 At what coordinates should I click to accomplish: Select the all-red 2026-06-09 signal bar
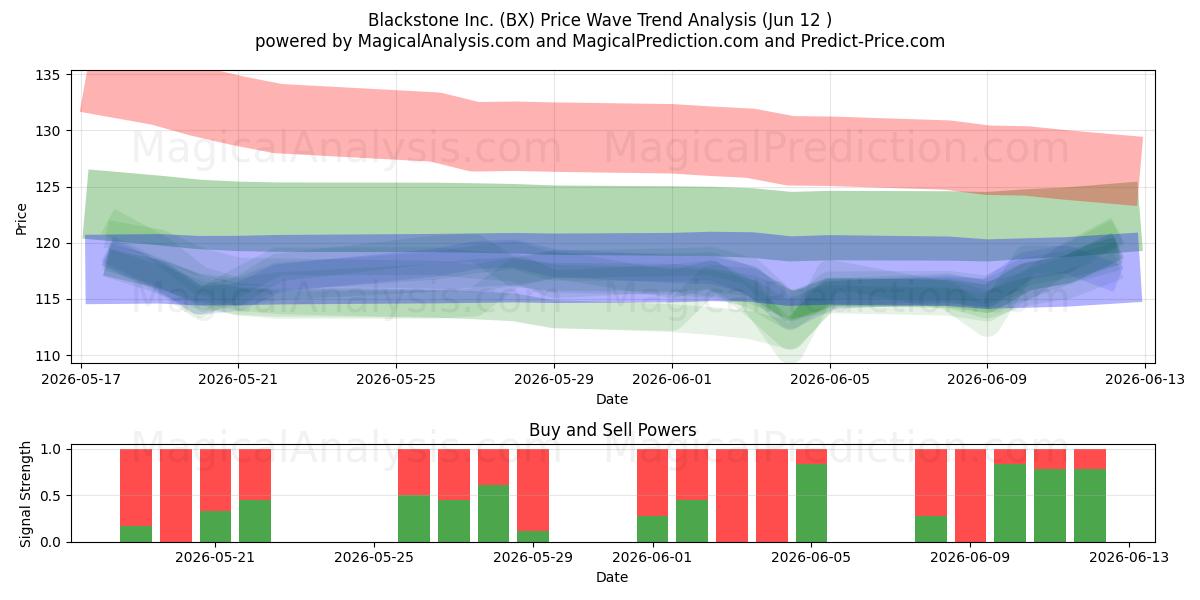tap(970, 495)
